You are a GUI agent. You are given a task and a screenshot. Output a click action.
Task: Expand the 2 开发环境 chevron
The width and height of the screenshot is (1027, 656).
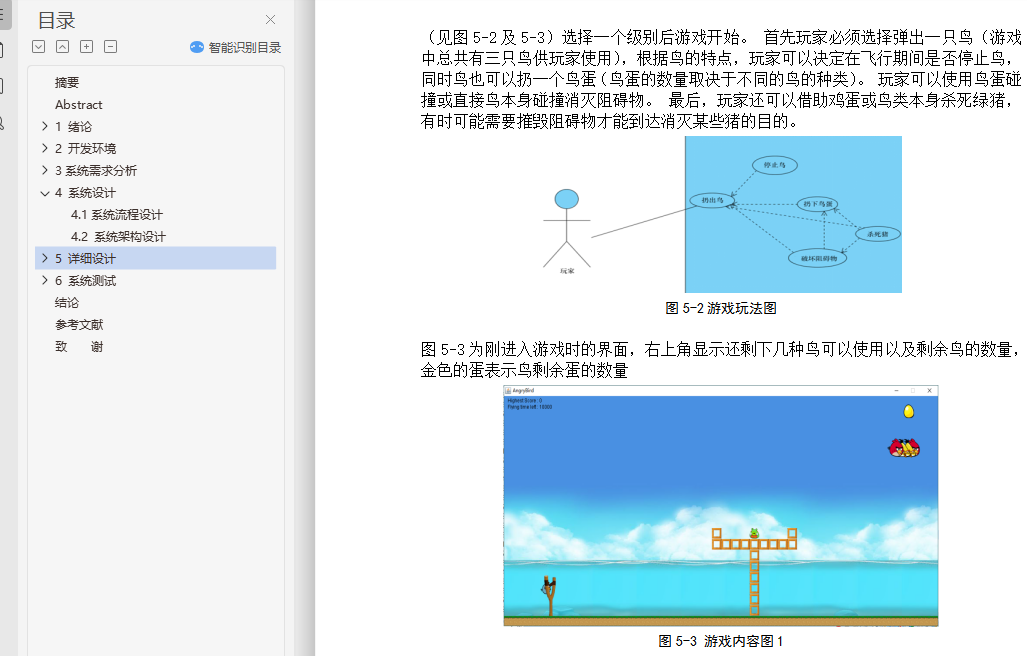tap(45, 148)
